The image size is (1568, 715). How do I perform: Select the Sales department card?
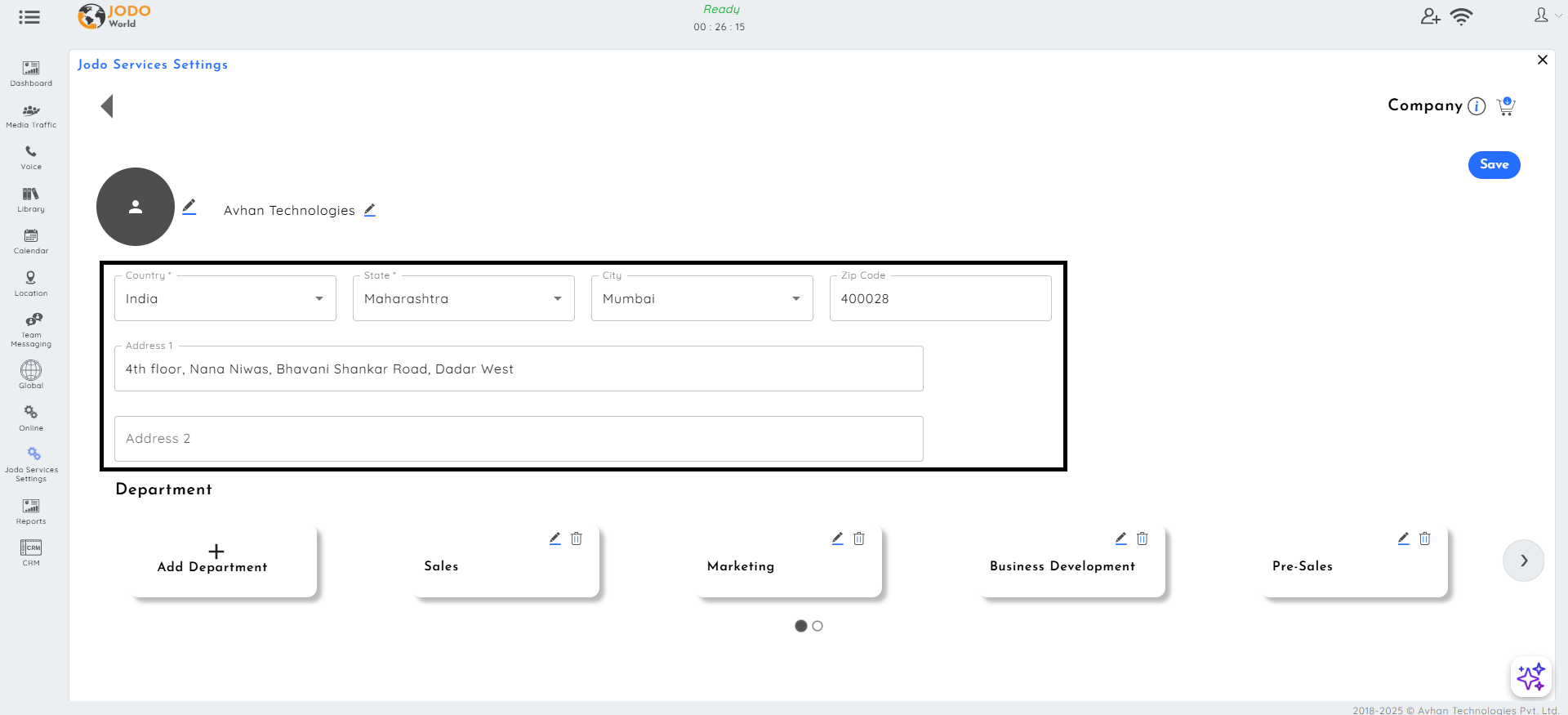[x=506, y=561]
